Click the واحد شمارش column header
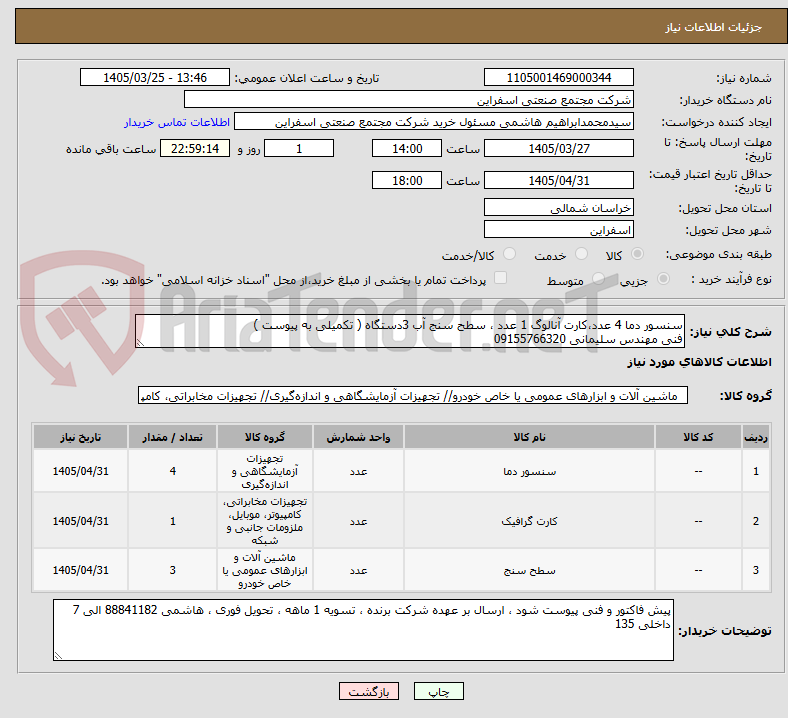788x718 pixels. click(358, 437)
